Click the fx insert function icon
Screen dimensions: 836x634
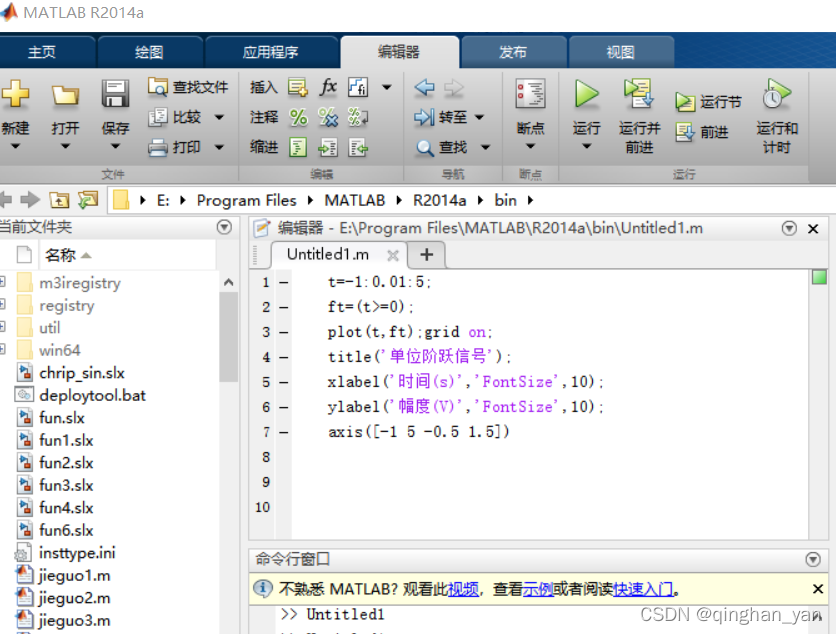328,86
